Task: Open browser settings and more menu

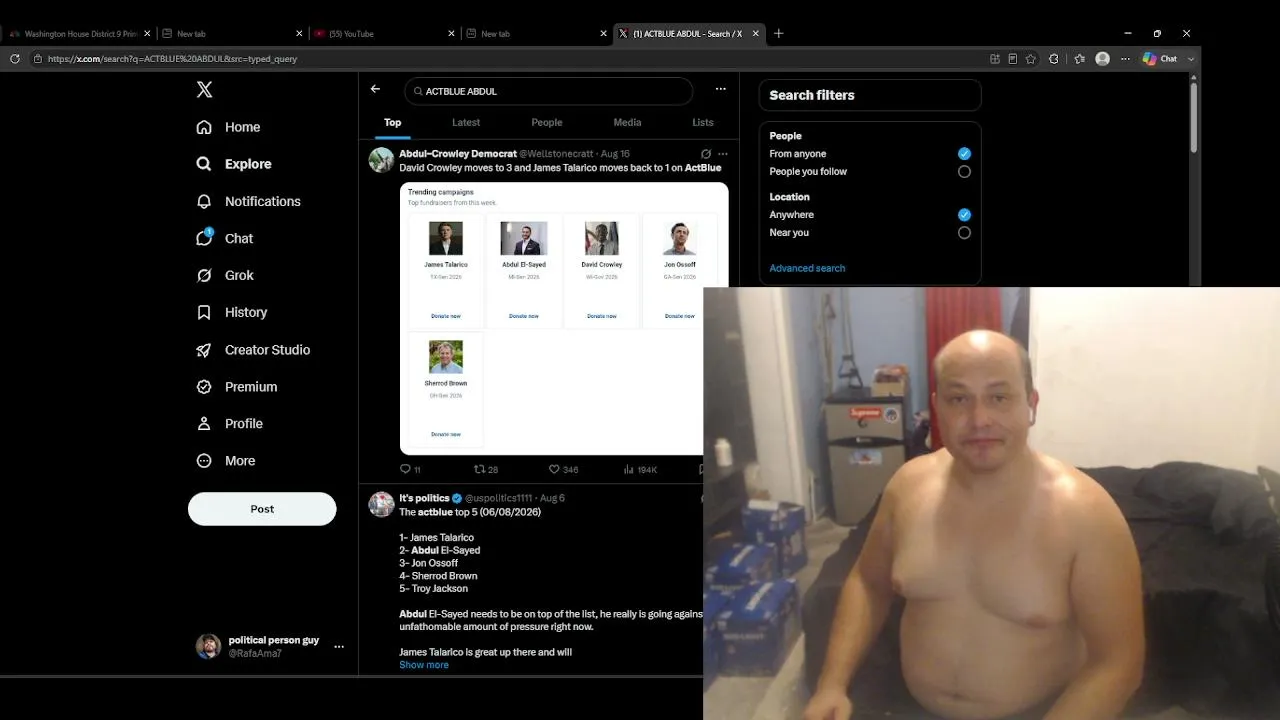Action: coord(1125,59)
